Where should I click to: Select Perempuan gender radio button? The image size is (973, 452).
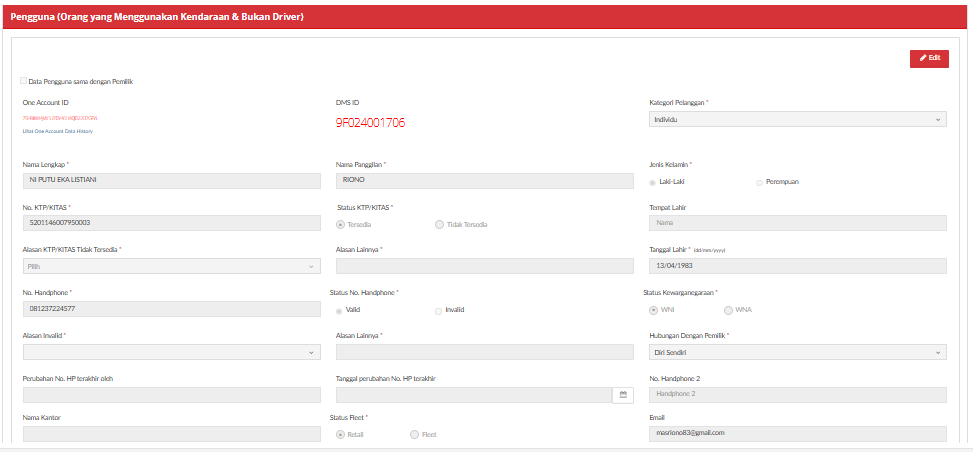(760, 182)
